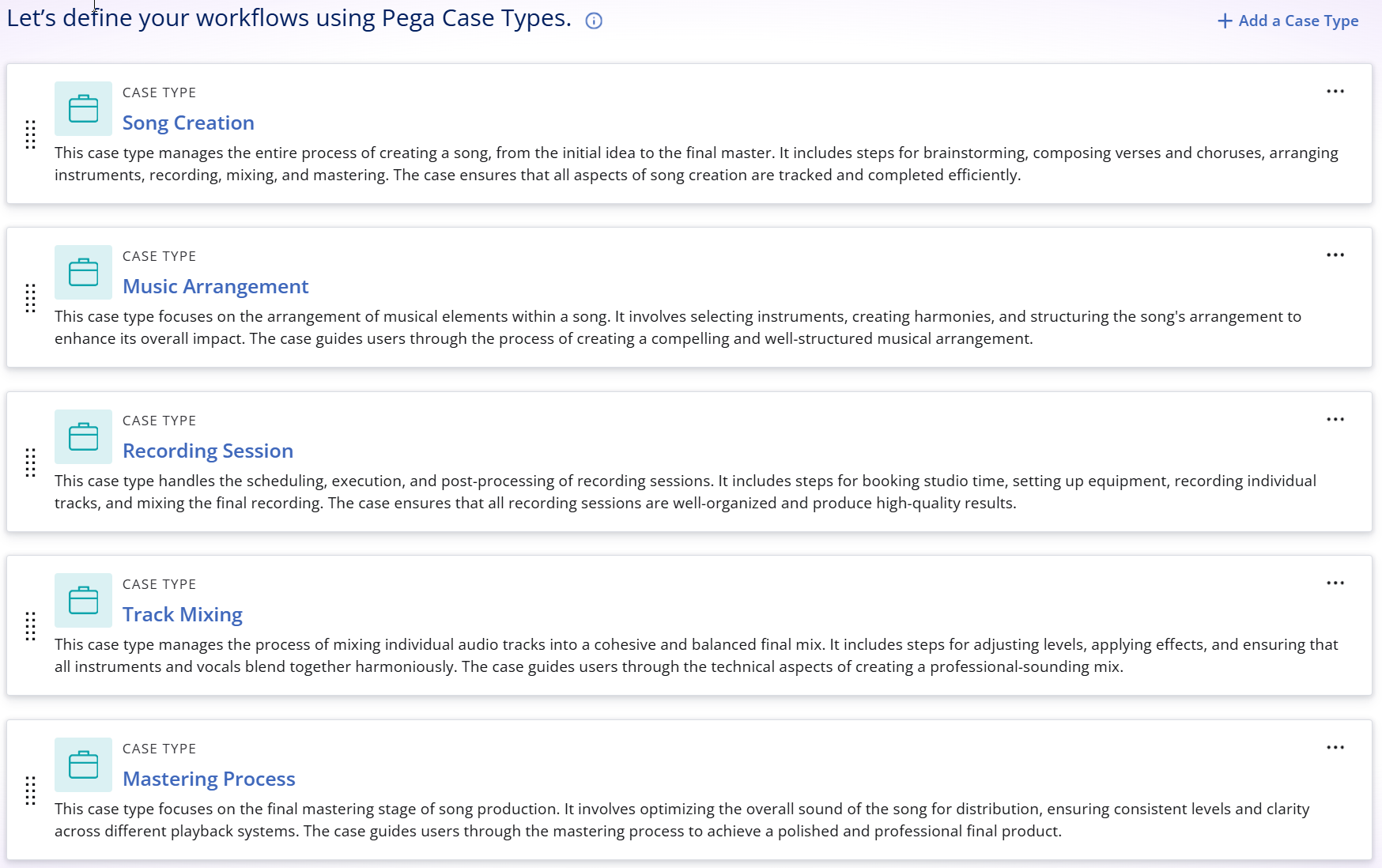Open the Music Arrangement case type

click(x=215, y=287)
